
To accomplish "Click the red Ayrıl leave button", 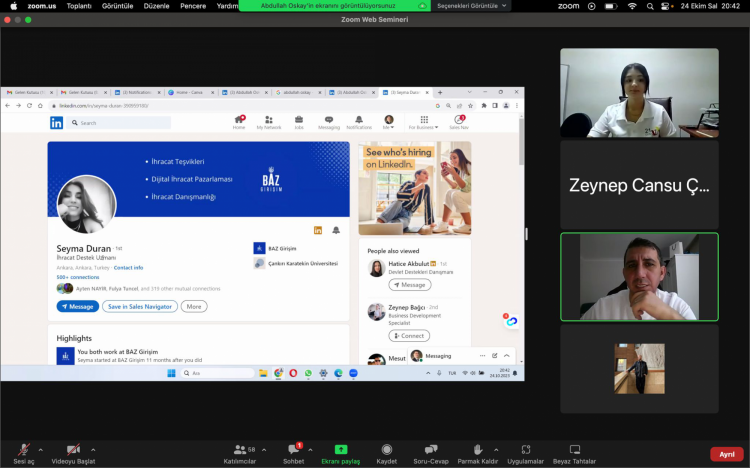I will (x=726, y=454).
